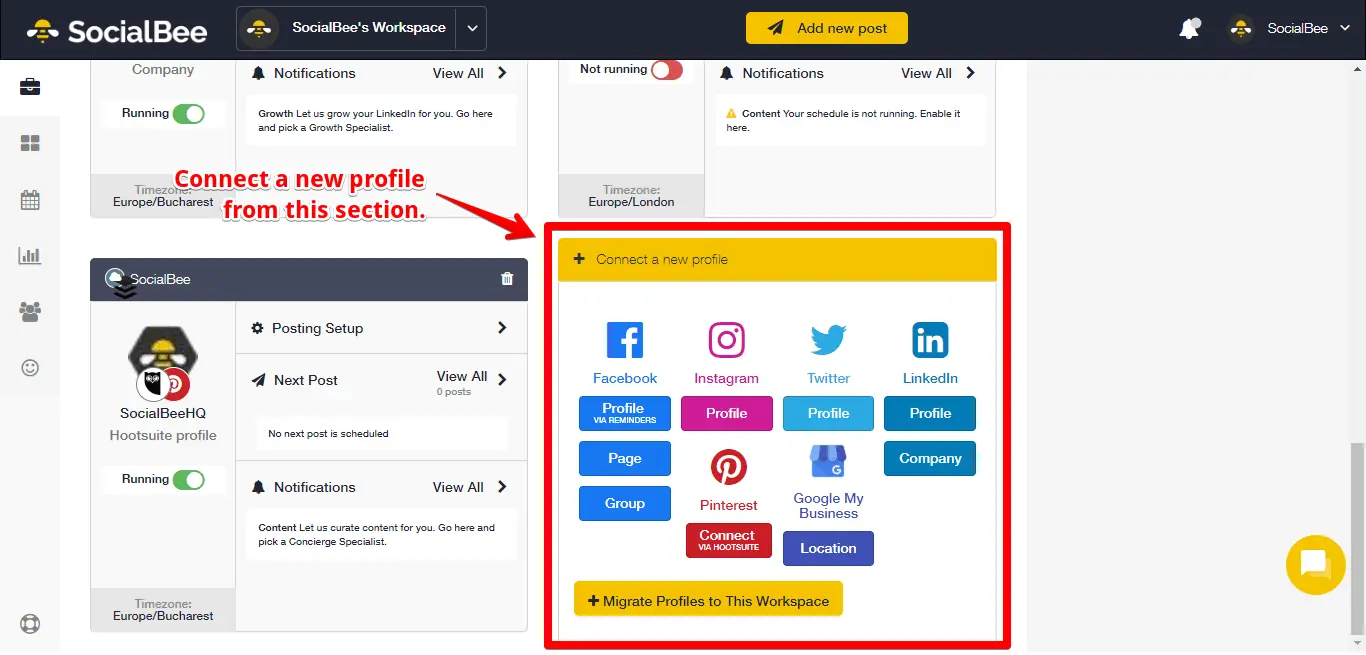Open the SocialBee's Workspace dropdown arrow
Viewport: 1366px width, 655px height.
[473, 29]
